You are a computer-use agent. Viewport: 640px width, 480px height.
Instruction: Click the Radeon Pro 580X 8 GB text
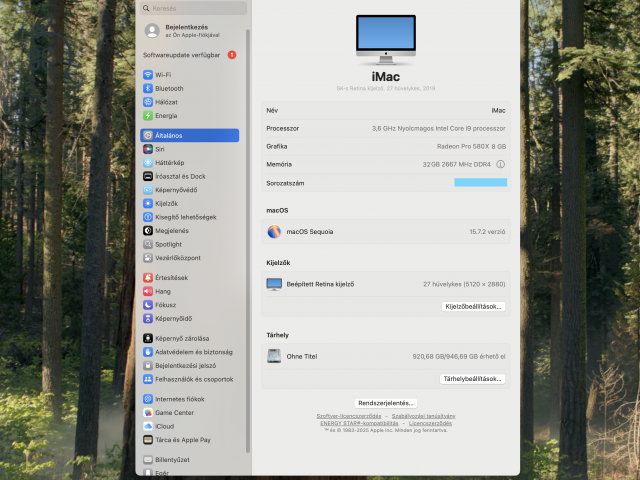471,147
